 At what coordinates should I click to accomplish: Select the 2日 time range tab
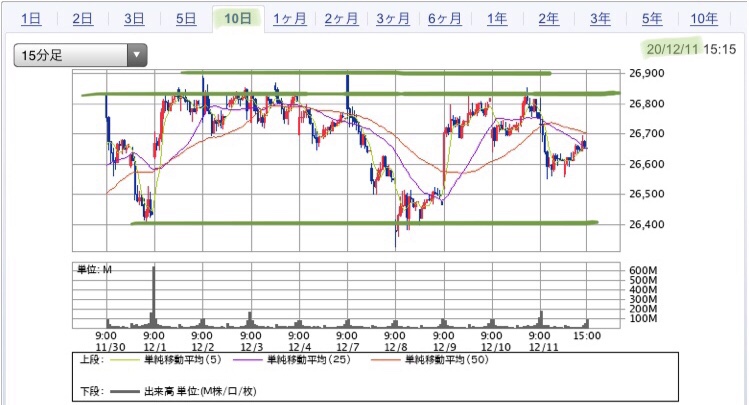point(83,19)
